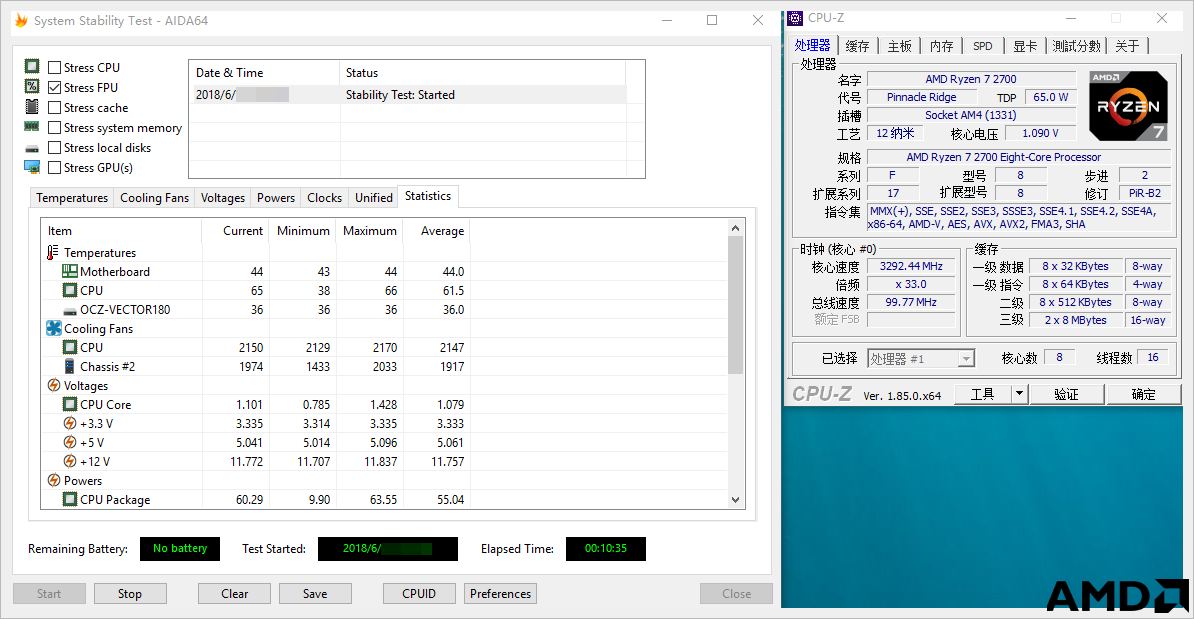The image size is (1194, 619).
Task: Click the CPU Core voltage row icon
Action: pyautogui.click(x=70, y=404)
